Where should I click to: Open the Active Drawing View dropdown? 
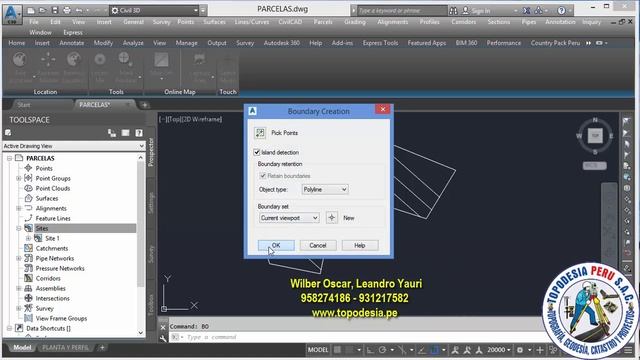pyautogui.click(x=74, y=146)
